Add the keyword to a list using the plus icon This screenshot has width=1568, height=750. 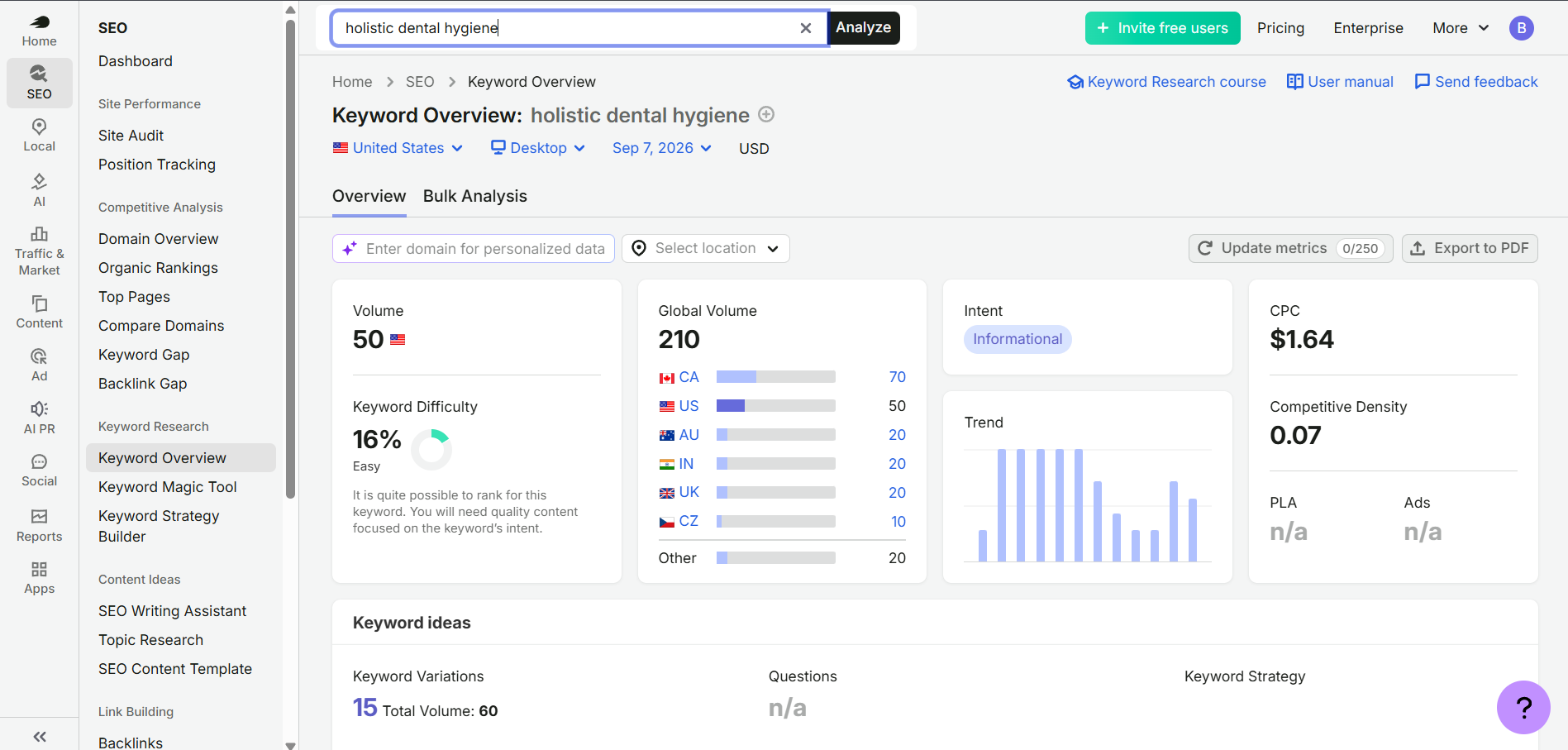coord(766,115)
